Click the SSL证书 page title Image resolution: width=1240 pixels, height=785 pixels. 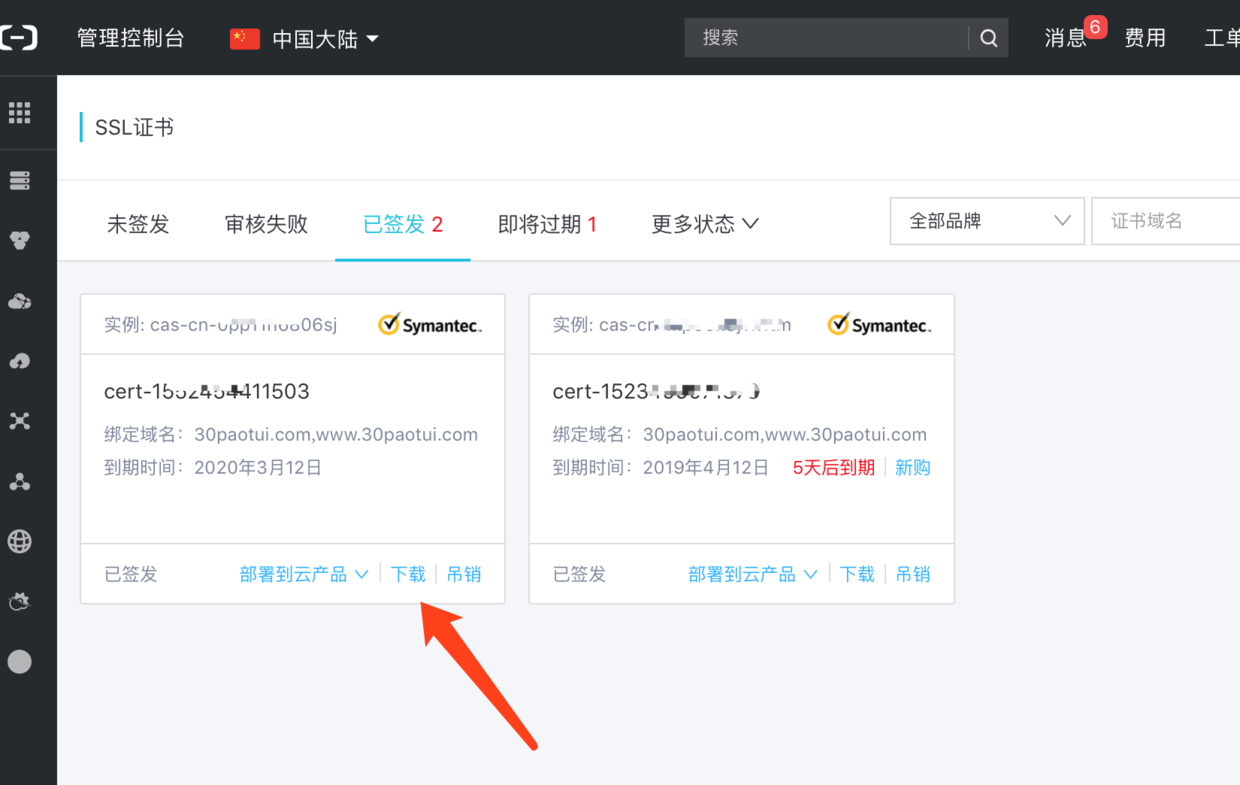coord(134,128)
